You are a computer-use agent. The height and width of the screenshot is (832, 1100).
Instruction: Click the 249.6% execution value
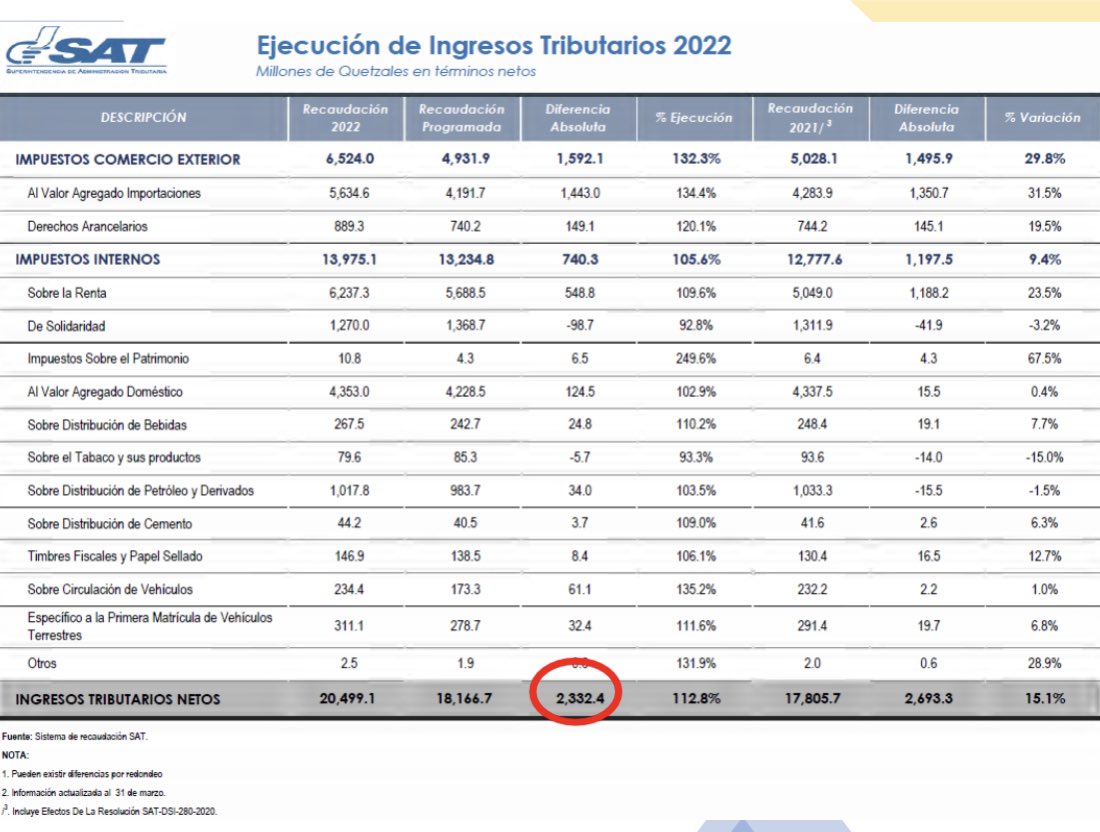[x=694, y=359]
